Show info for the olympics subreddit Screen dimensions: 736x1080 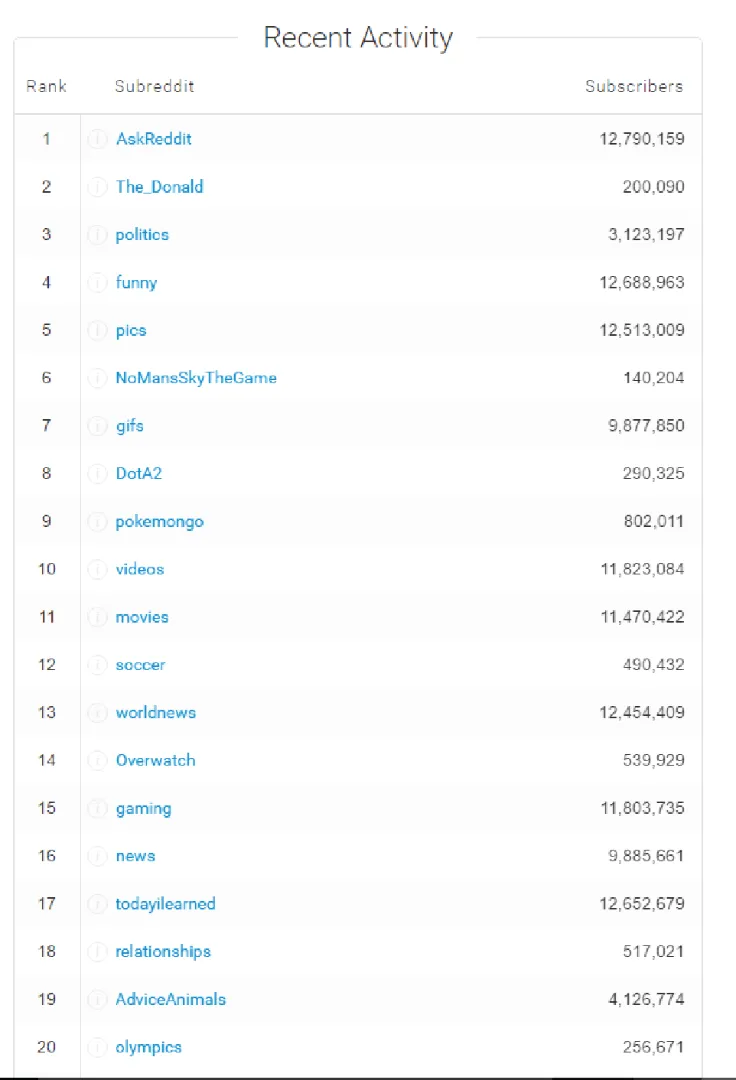click(x=98, y=1047)
